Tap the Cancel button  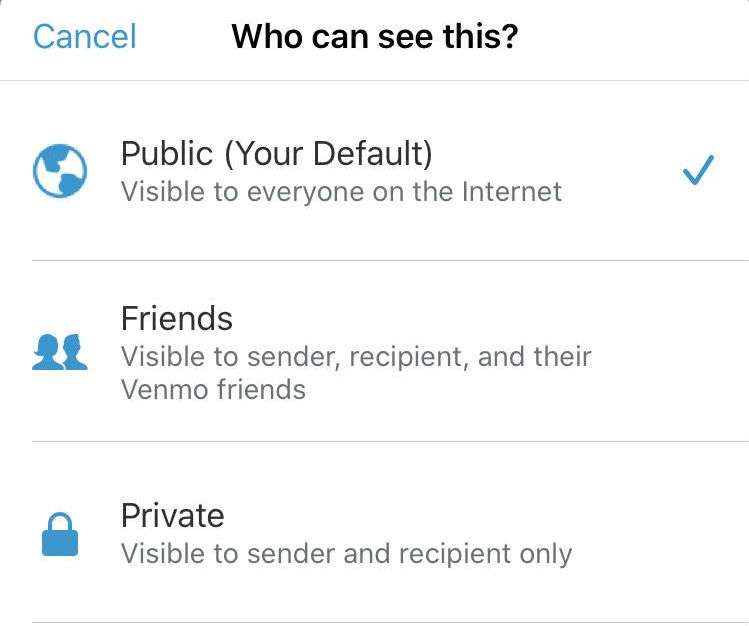point(84,37)
